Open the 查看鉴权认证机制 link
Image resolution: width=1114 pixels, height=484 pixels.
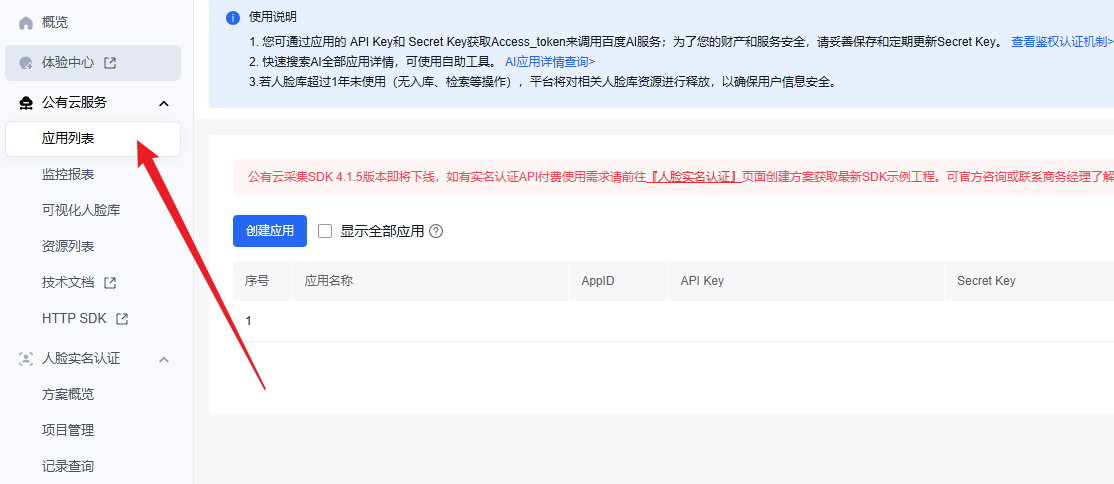1062,41
